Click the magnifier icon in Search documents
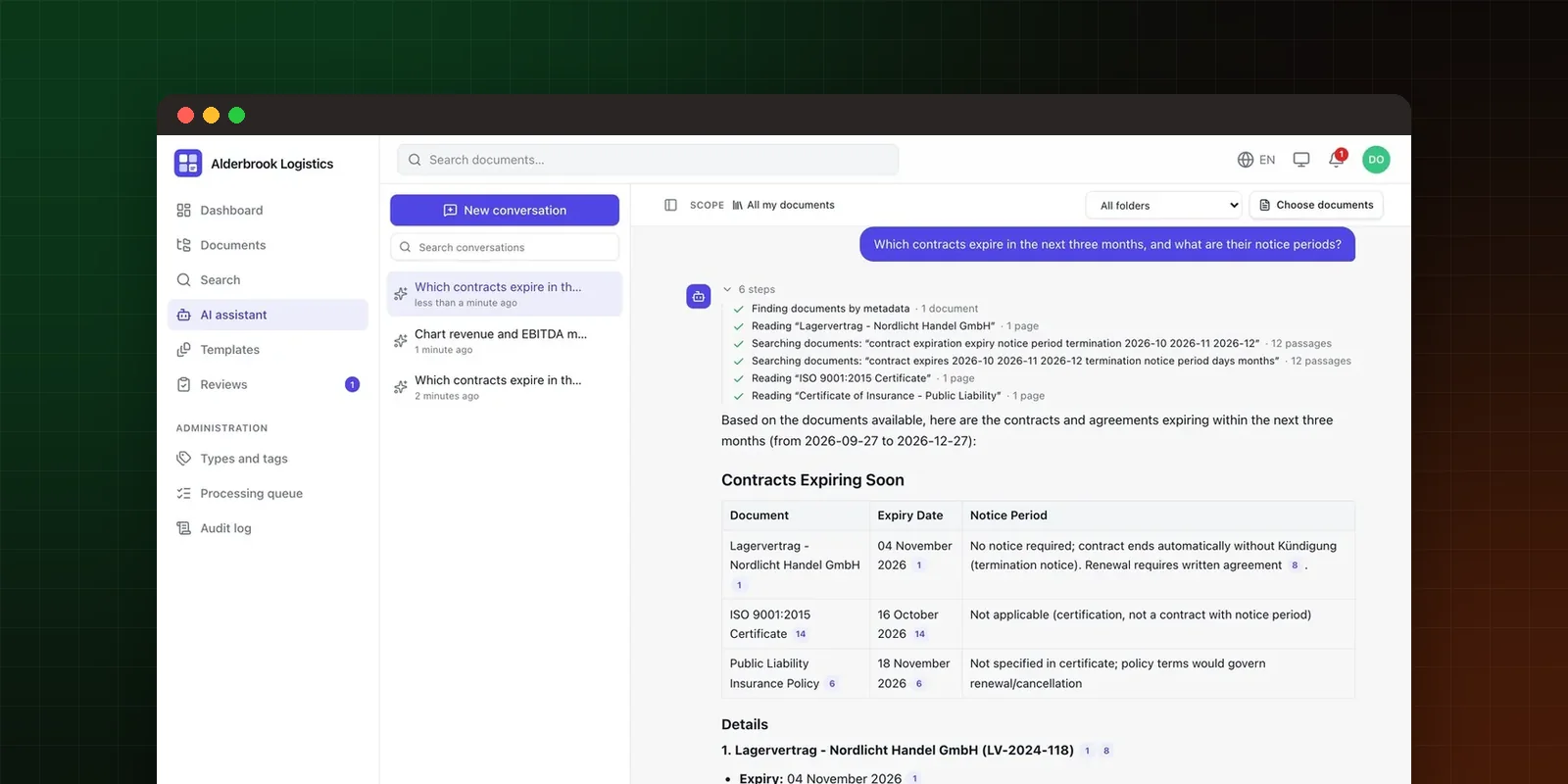 click(x=415, y=160)
